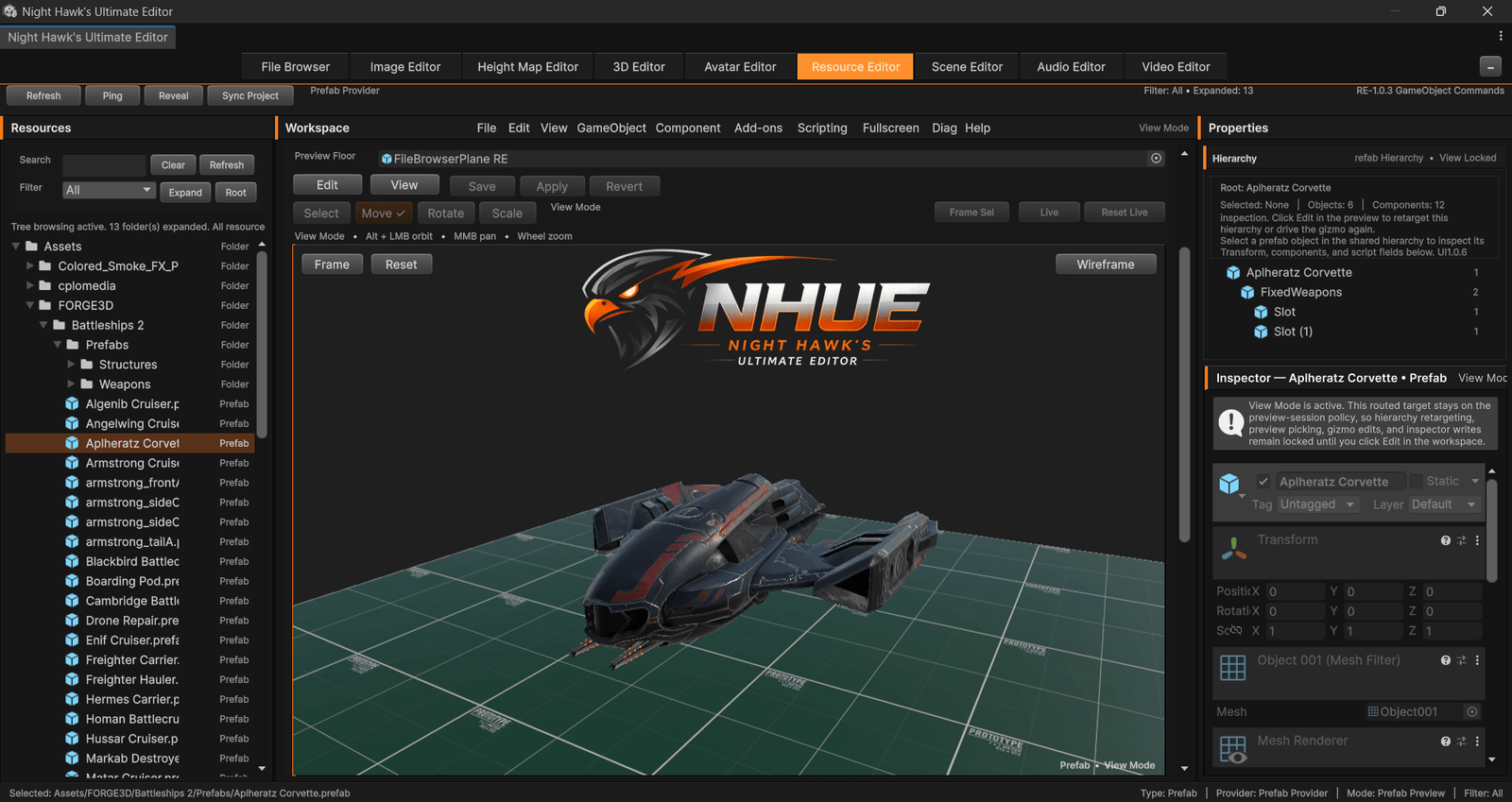Open the 3D Editor tab
The width and height of the screenshot is (1512, 802).
tap(639, 67)
